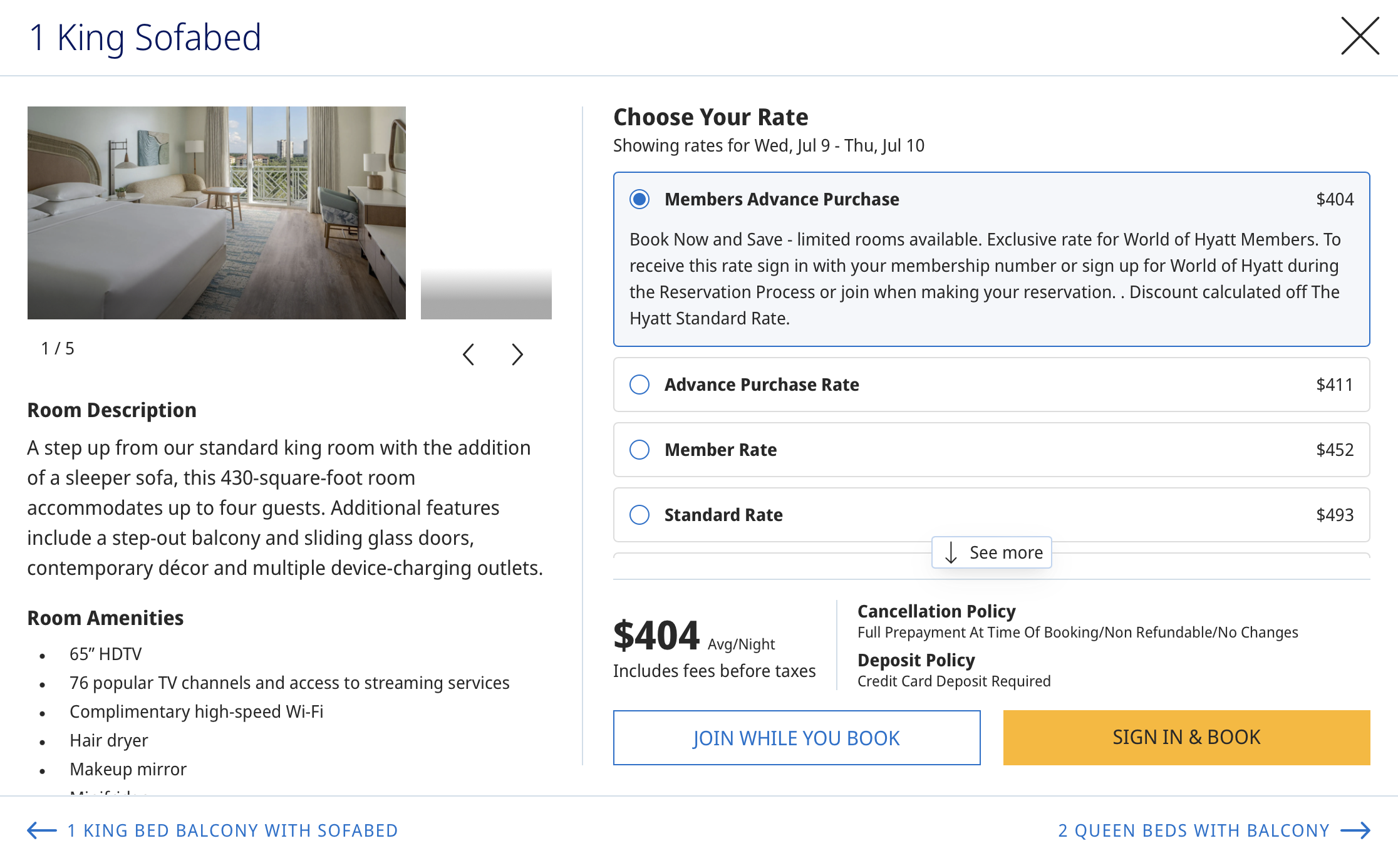Click the right arrow for next room type
The image size is (1398, 868).
click(1355, 830)
